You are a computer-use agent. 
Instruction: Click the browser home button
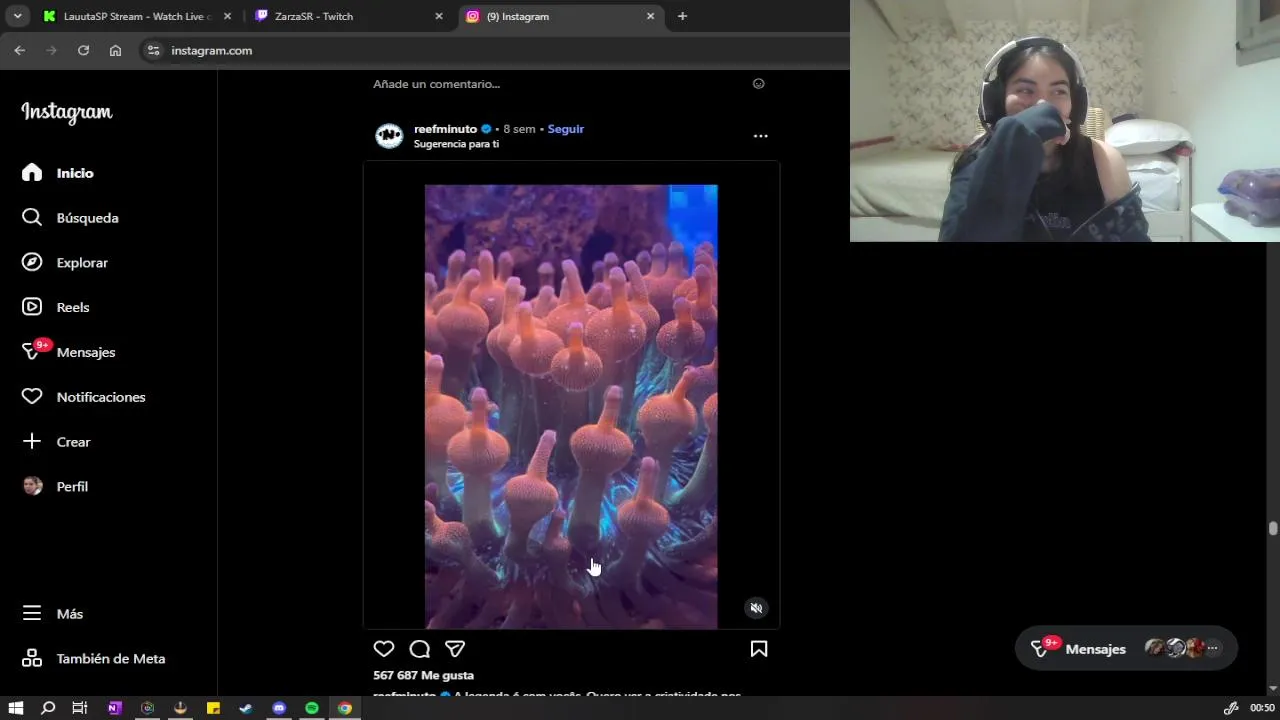point(115,50)
